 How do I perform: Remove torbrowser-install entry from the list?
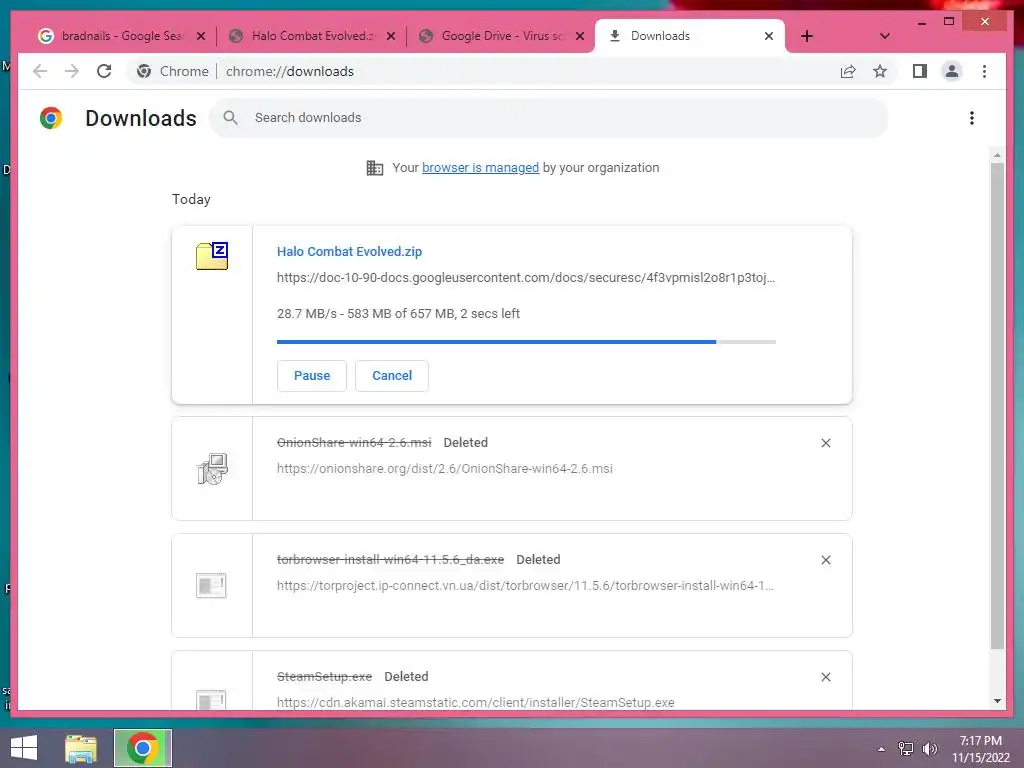pos(825,560)
